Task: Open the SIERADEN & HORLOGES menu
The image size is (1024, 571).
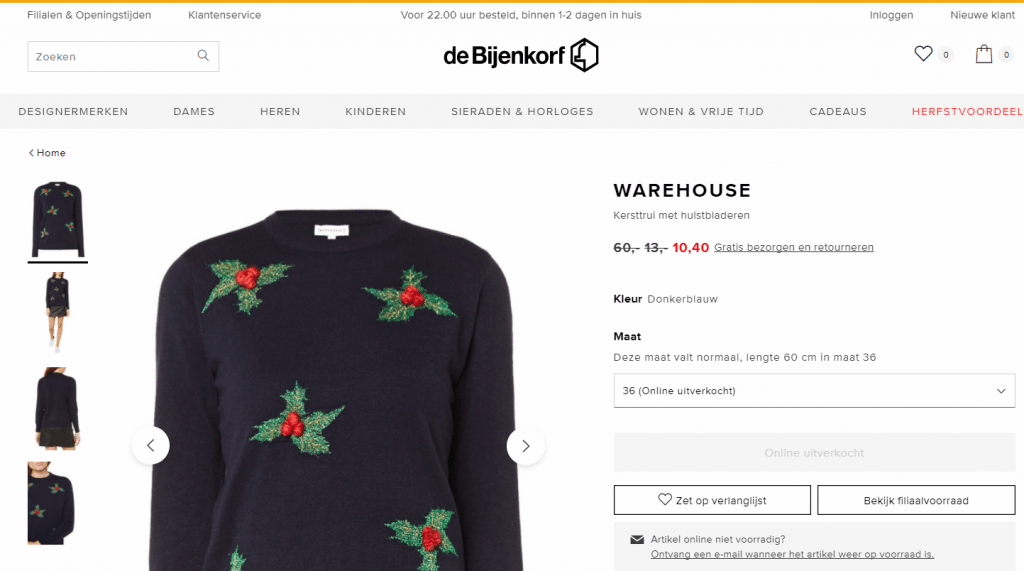Action: point(522,112)
